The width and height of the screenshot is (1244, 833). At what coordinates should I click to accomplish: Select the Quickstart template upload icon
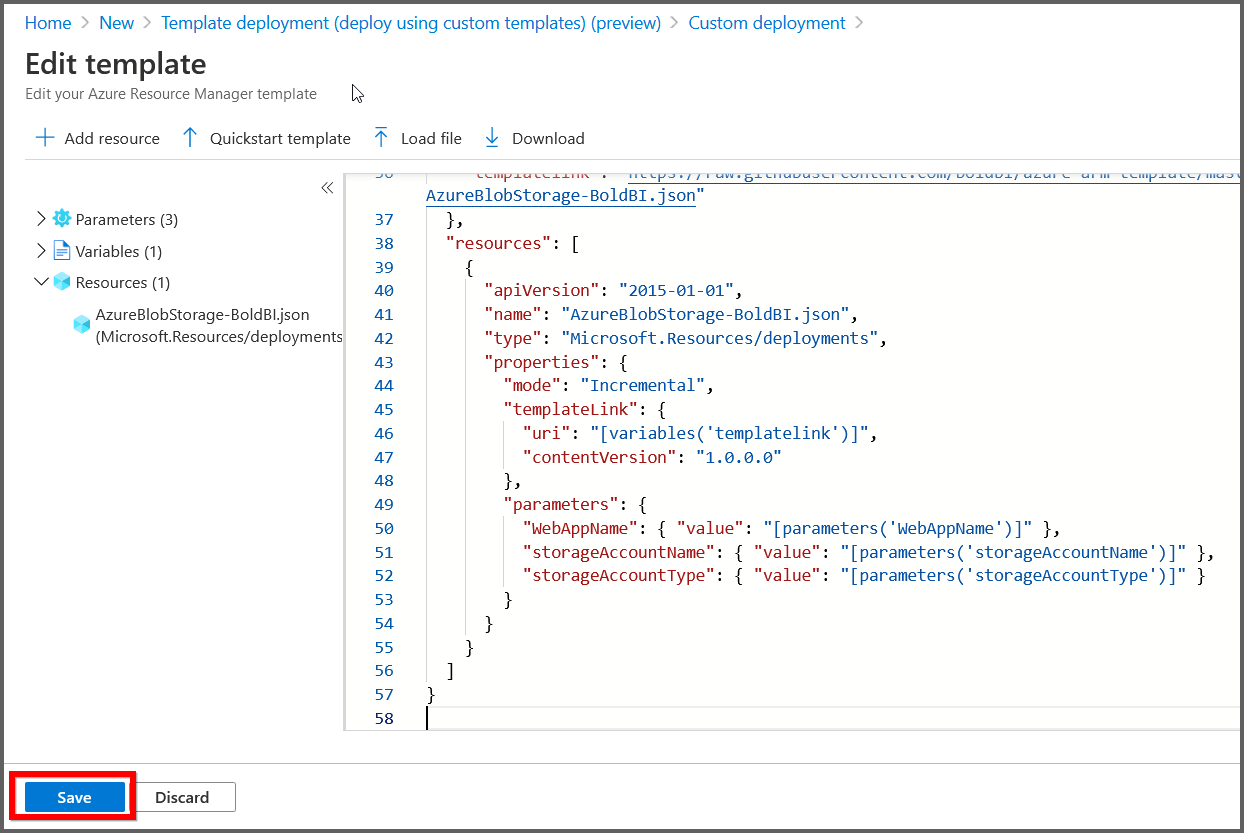(189, 137)
